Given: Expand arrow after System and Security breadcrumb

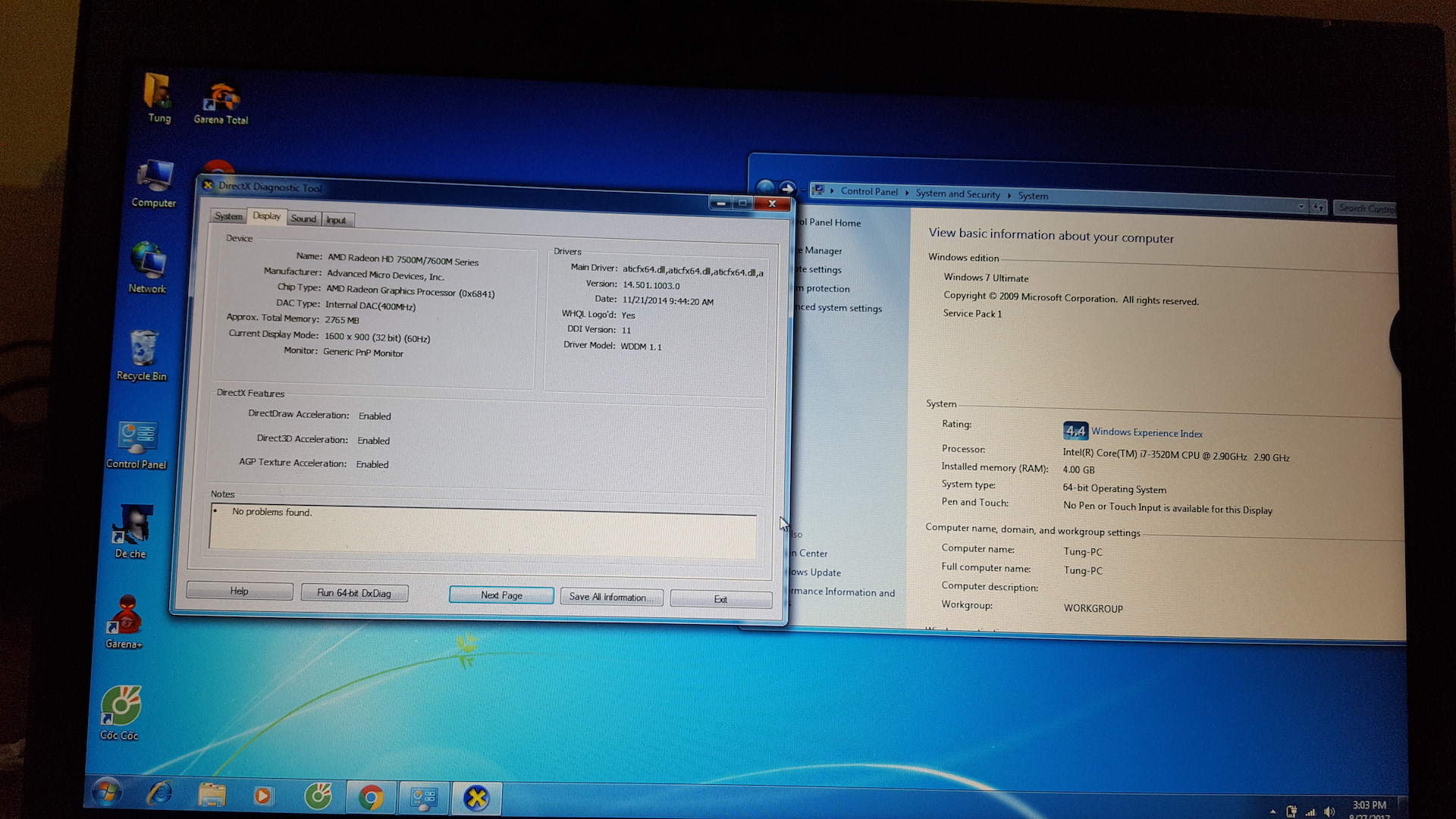Looking at the screenshot, I should [x=1009, y=195].
